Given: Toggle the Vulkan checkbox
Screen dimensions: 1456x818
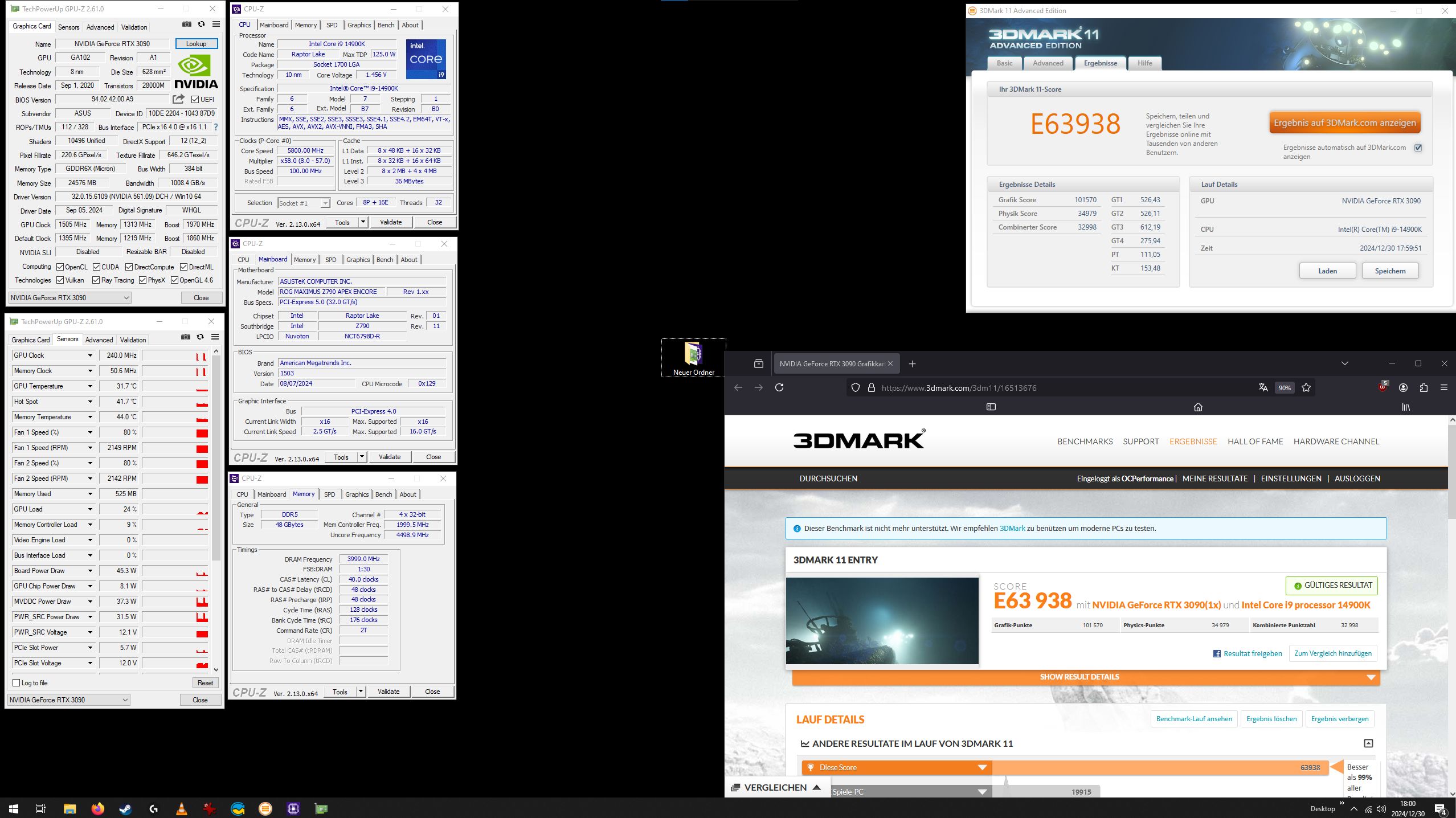Looking at the screenshot, I should (x=60, y=280).
